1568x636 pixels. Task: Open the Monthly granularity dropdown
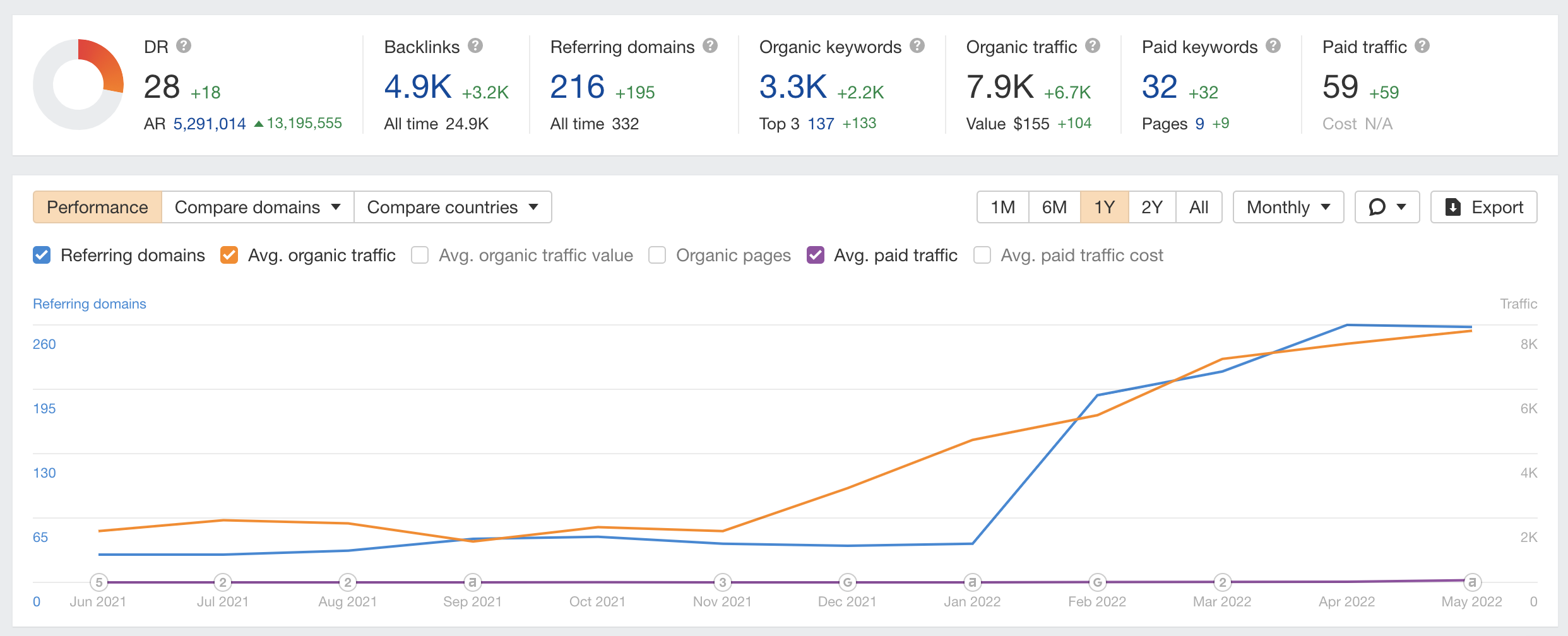click(x=1288, y=207)
